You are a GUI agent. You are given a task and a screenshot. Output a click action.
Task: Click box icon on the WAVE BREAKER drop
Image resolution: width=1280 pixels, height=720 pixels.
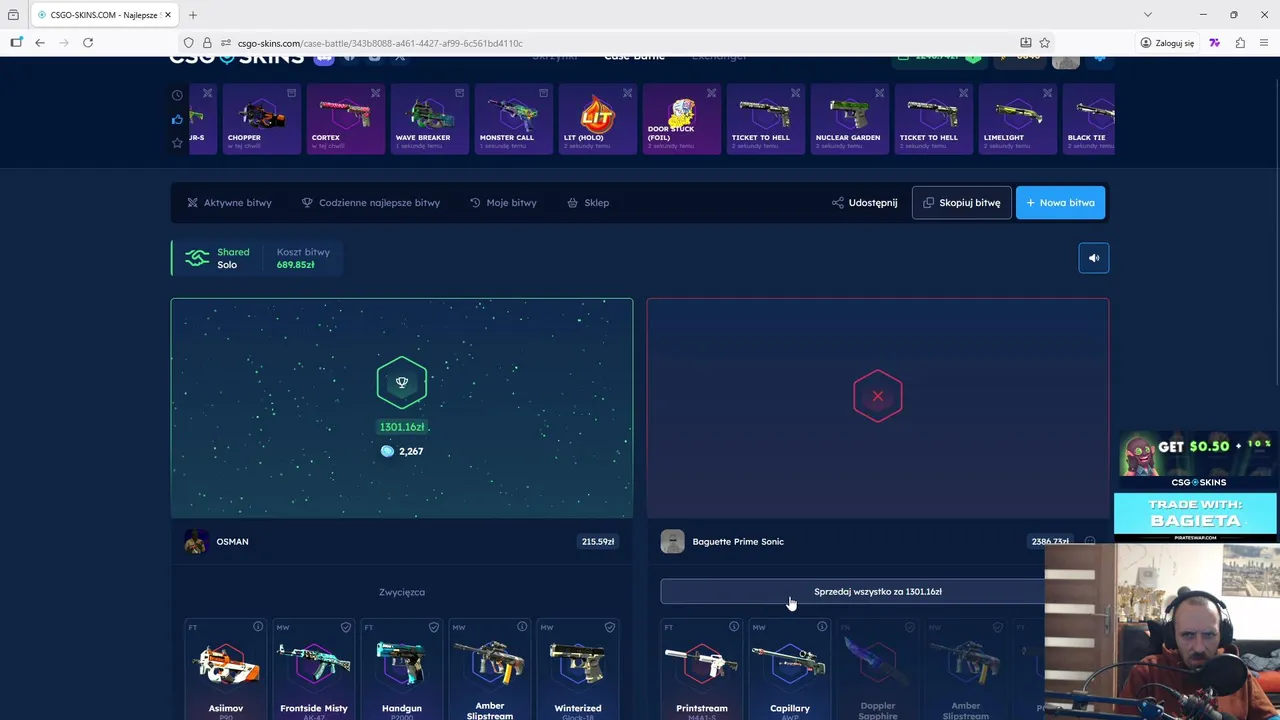click(459, 93)
